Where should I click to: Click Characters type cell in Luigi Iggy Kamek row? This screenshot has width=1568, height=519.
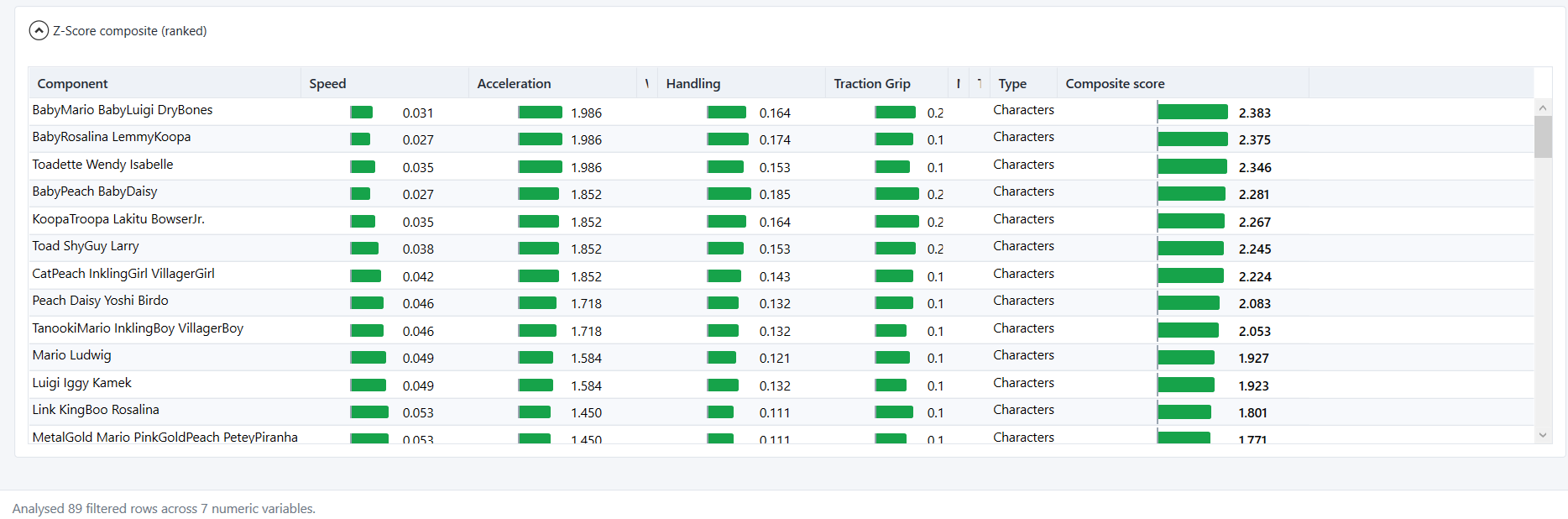coord(1023,383)
